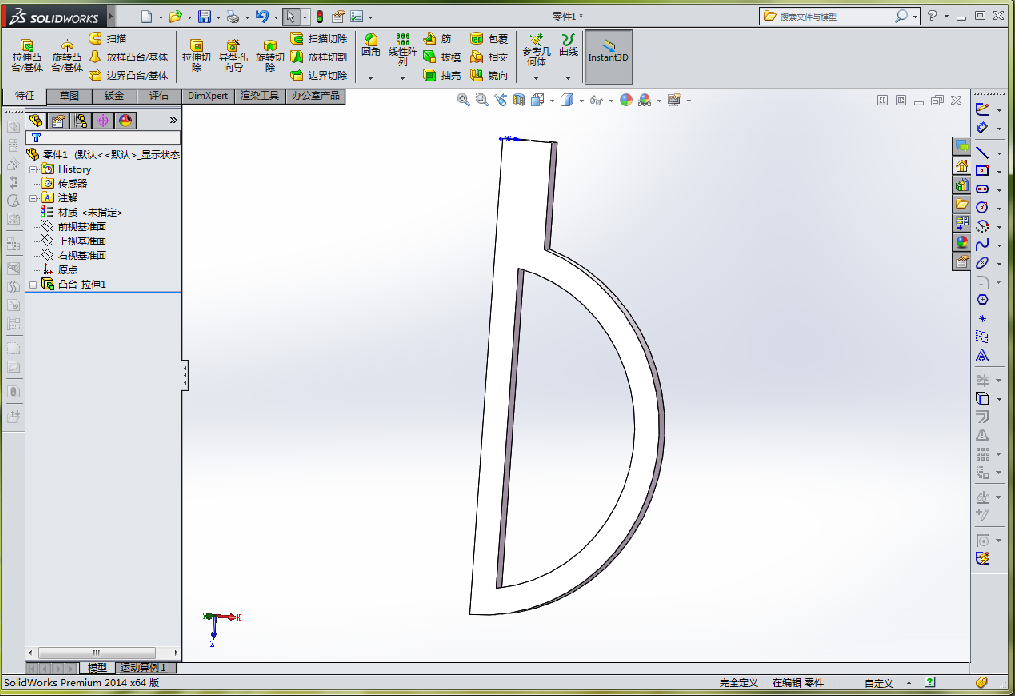
Task: Click the Rebuild traffic light button
Action: coord(319,17)
